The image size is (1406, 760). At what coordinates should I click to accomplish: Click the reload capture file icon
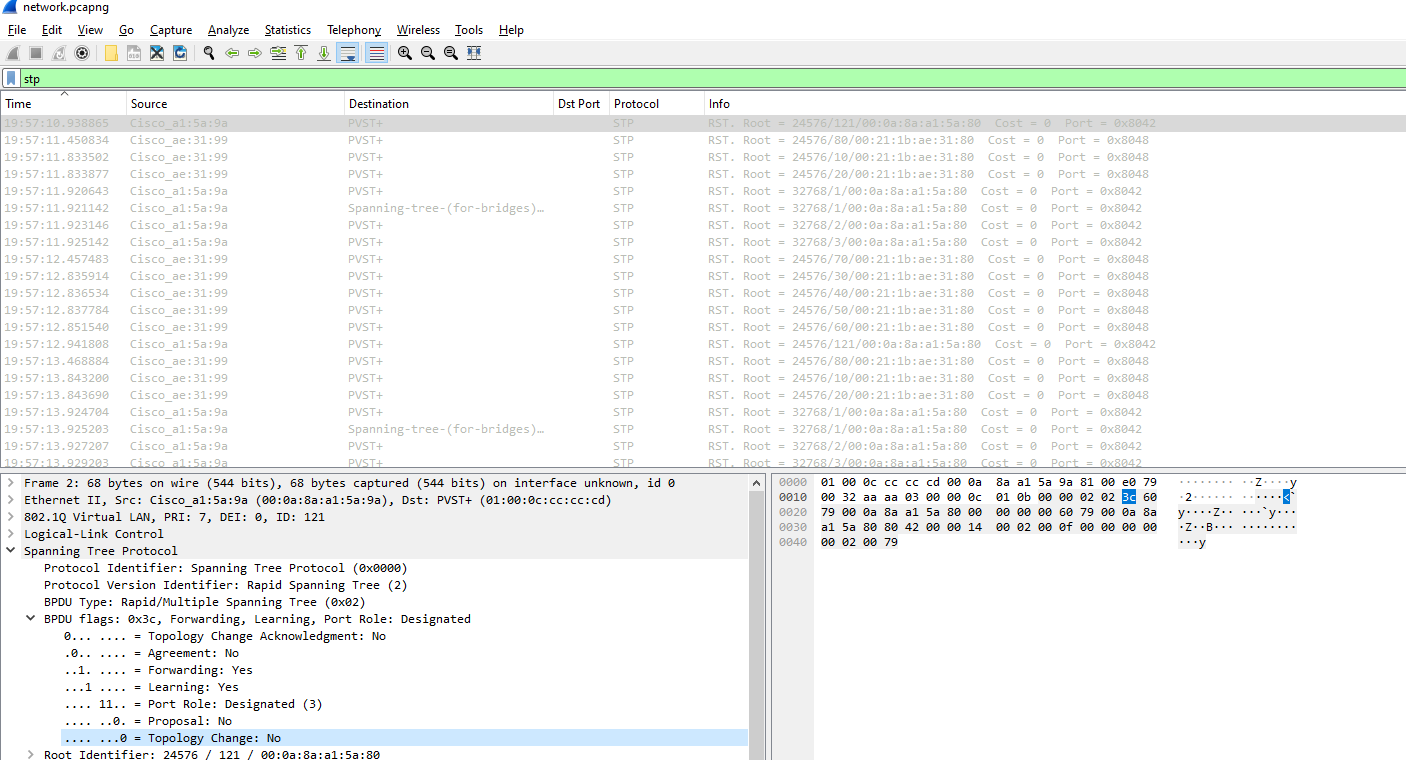(180, 53)
